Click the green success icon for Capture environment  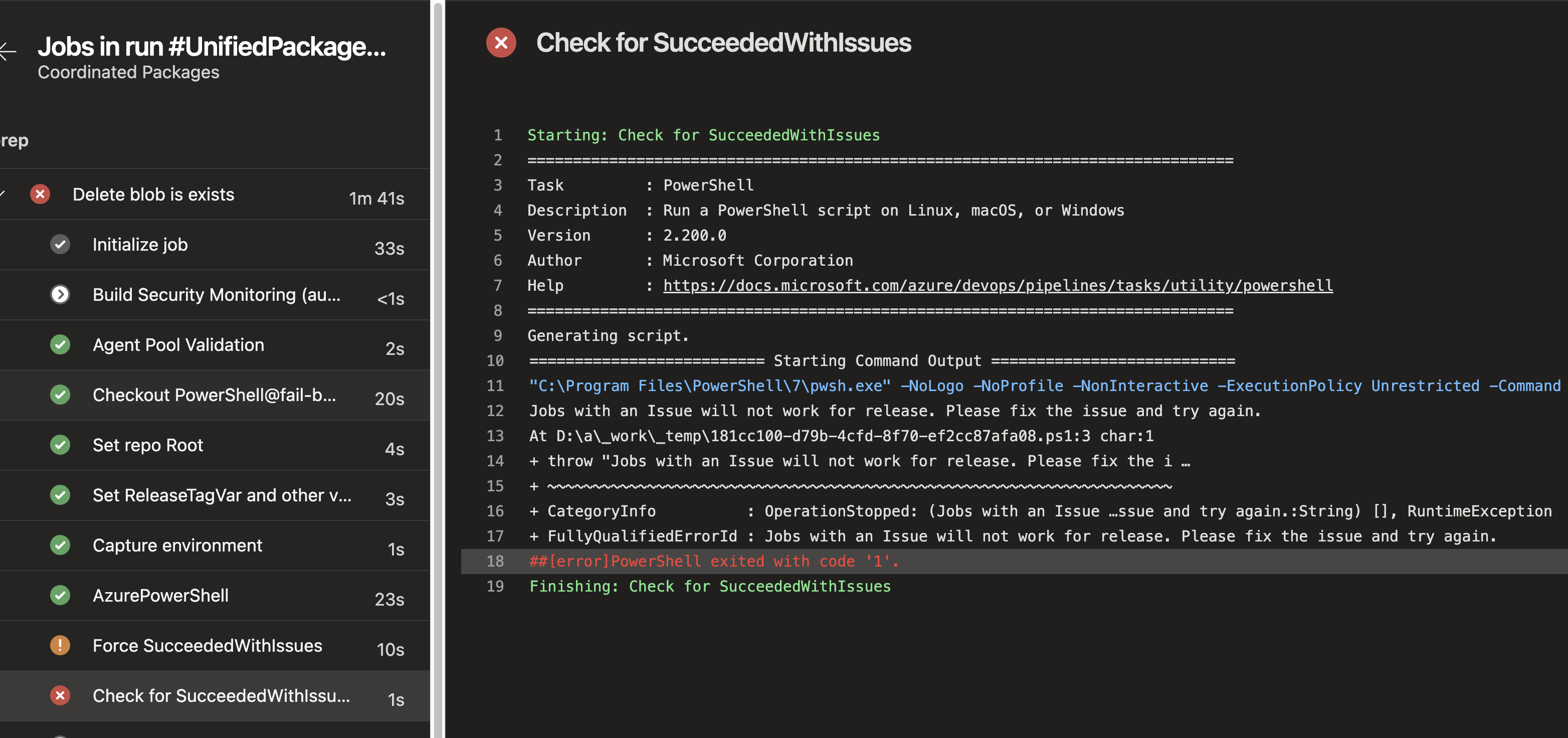tap(60, 545)
